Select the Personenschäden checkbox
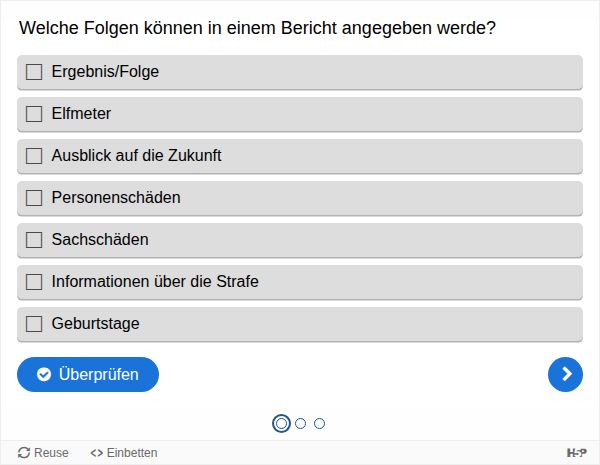 click(x=34, y=198)
